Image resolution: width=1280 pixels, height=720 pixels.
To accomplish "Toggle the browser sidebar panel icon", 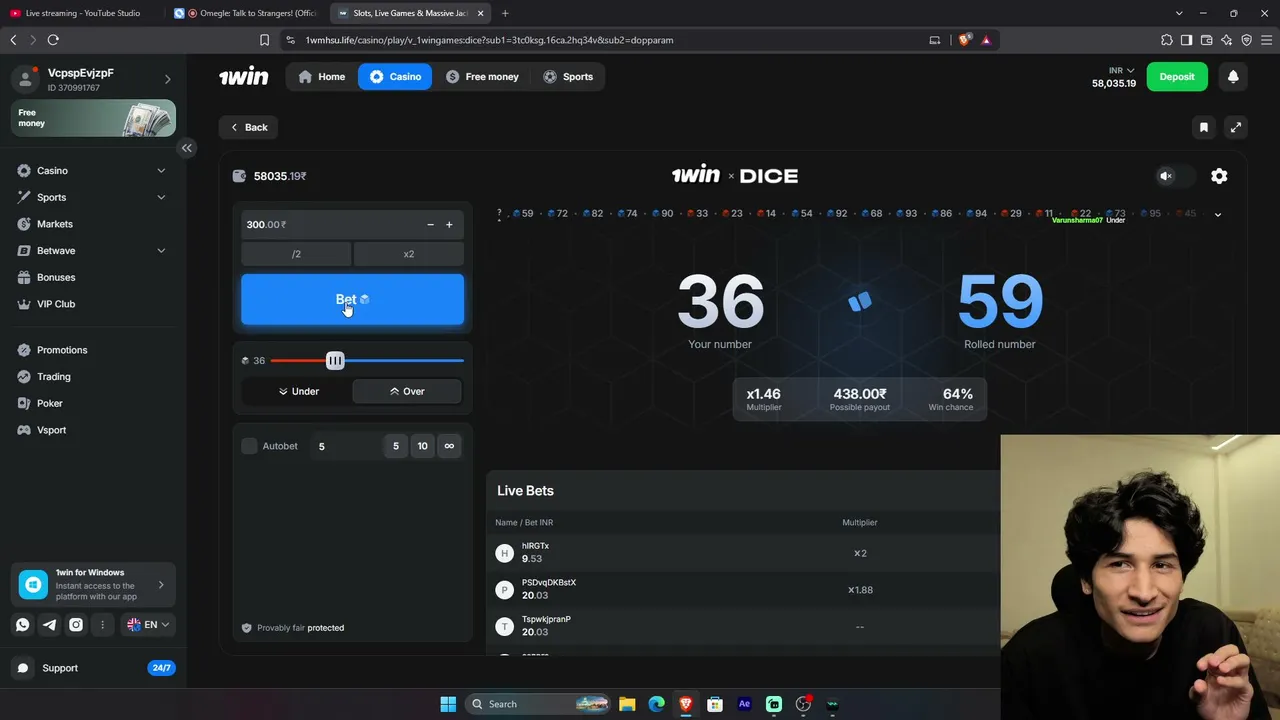I will (1187, 40).
